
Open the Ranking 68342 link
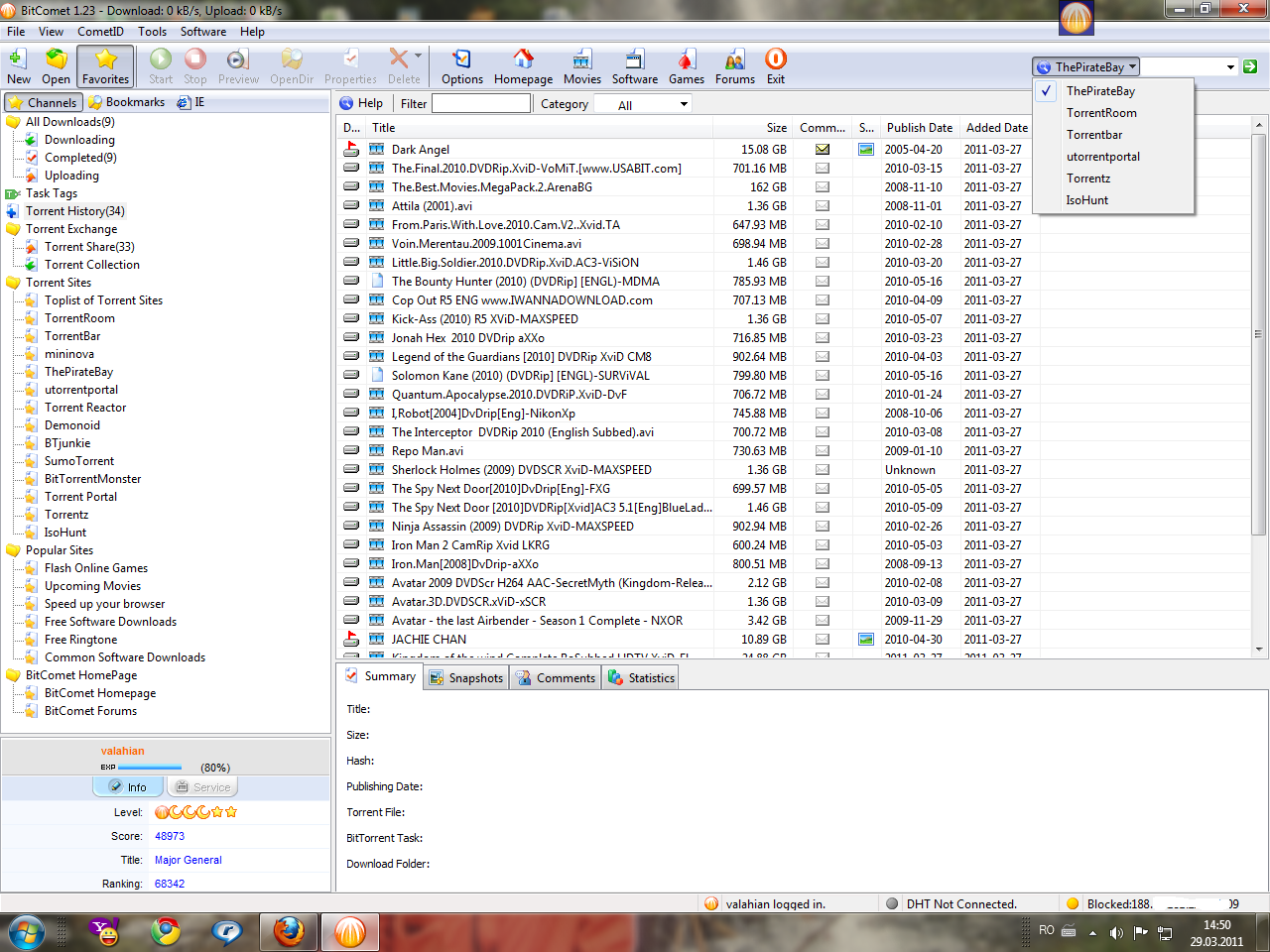pos(170,885)
